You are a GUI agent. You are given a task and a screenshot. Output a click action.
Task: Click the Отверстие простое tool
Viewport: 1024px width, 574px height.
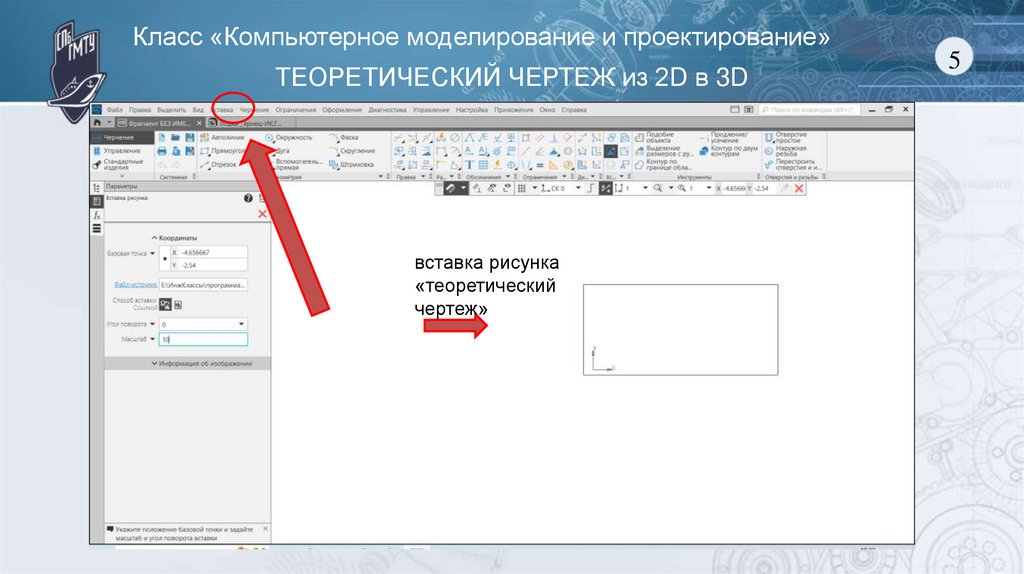[785, 138]
